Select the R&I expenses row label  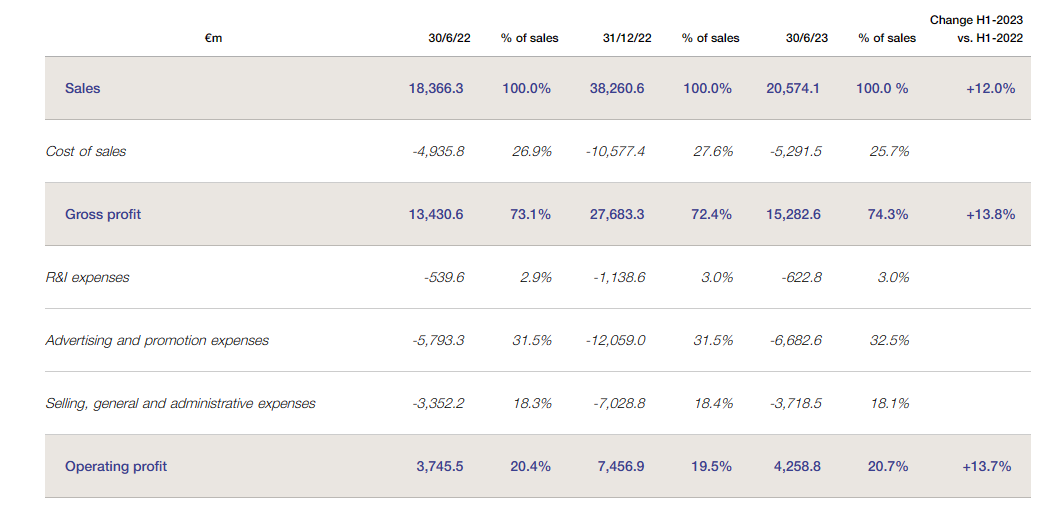coord(87,277)
